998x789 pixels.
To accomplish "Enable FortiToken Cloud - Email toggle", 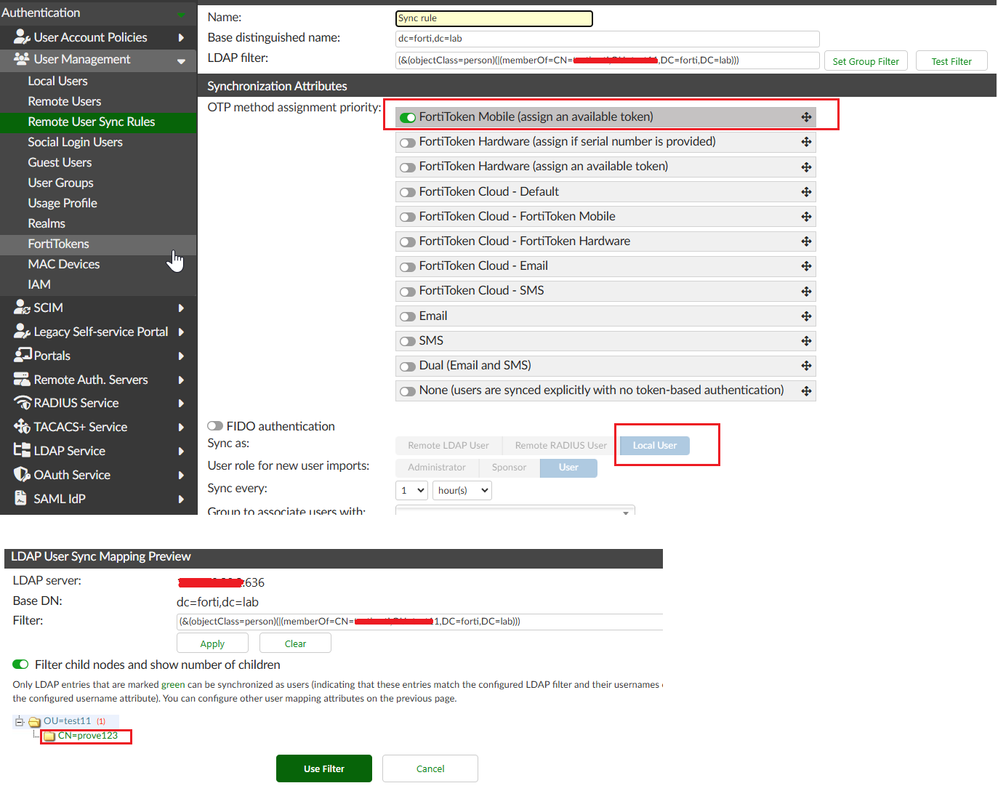I will point(407,267).
